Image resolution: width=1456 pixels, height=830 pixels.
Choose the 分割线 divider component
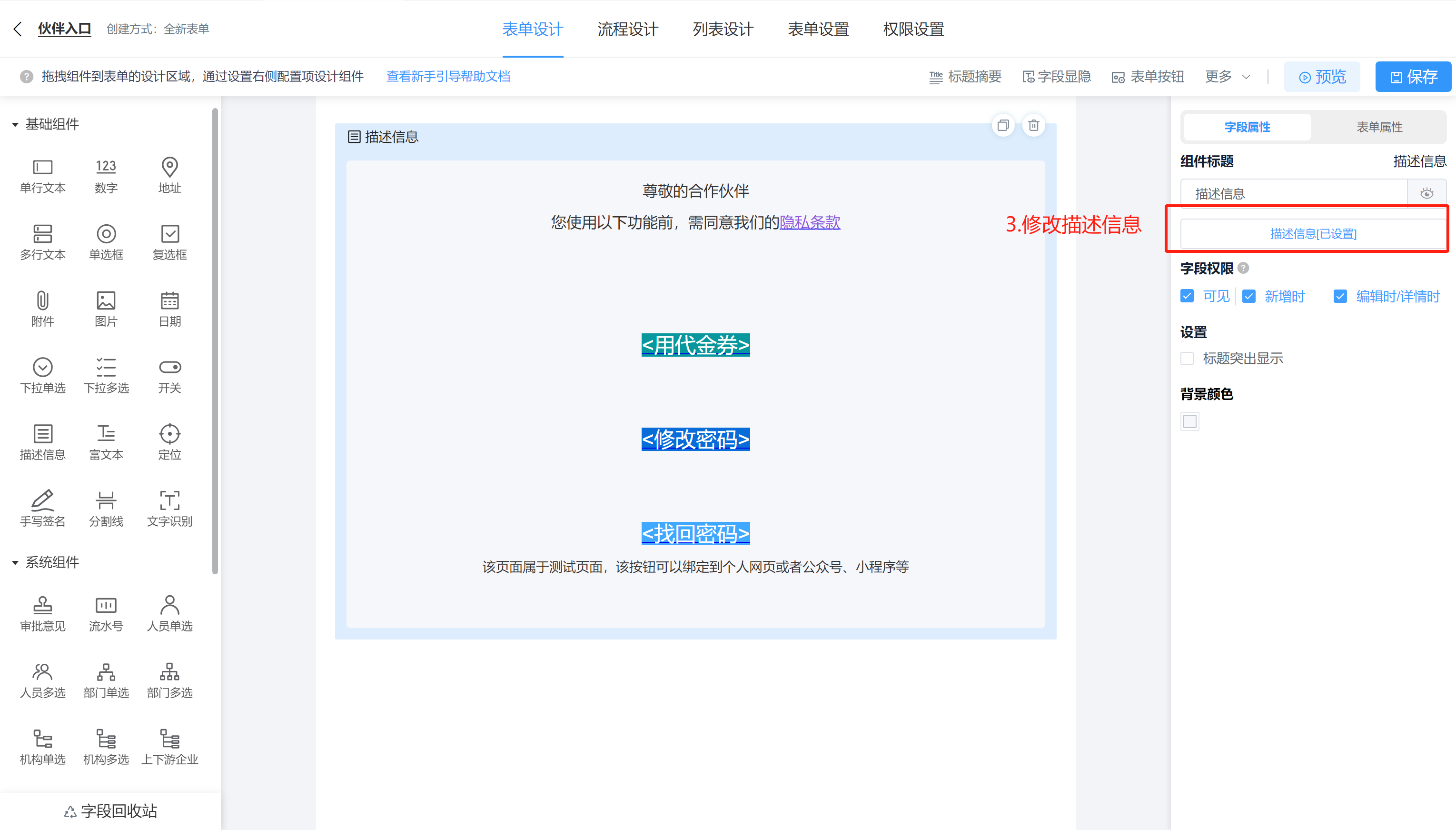pyautogui.click(x=106, y=500)
